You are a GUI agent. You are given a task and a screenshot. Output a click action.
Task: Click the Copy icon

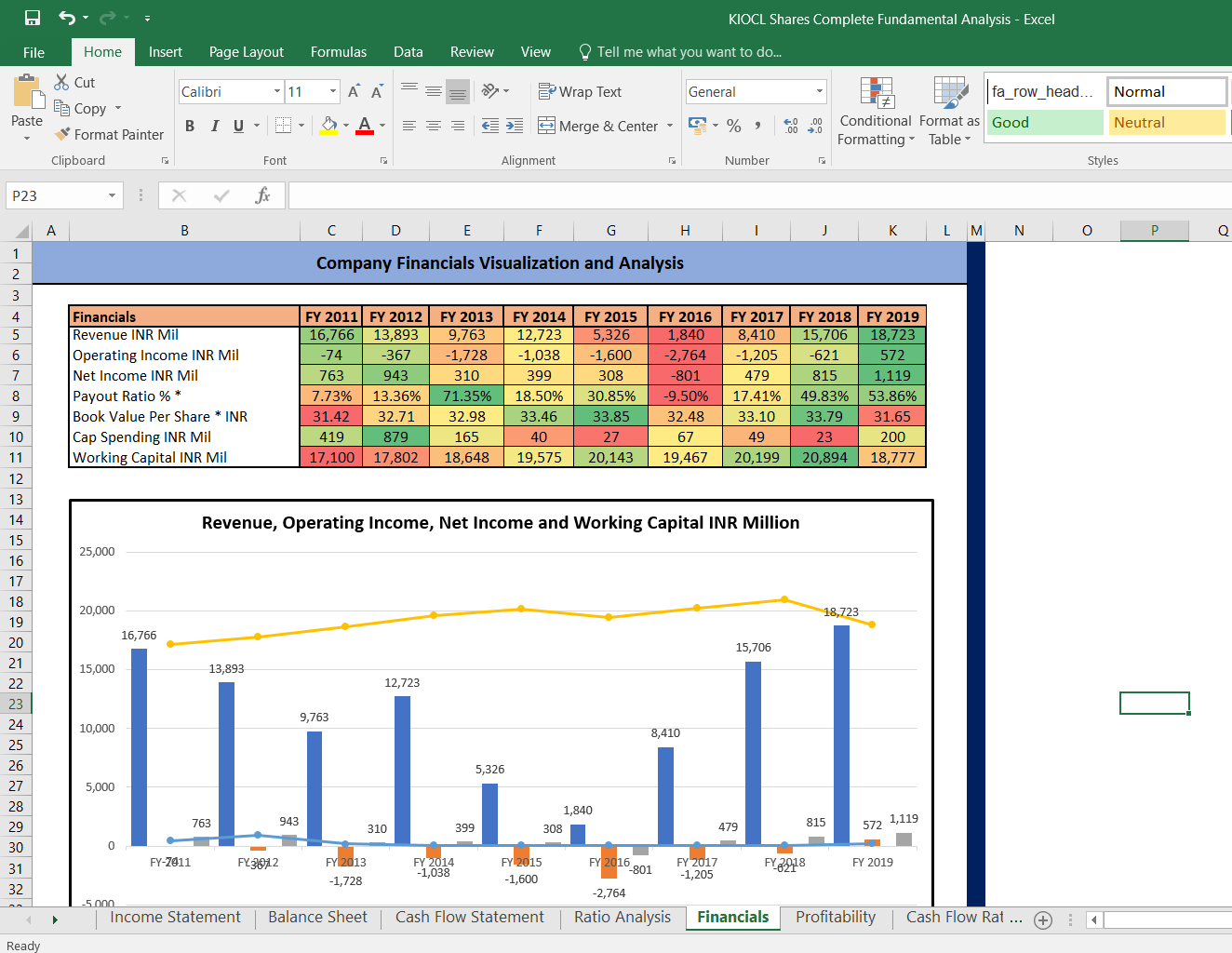pos(61,108)
